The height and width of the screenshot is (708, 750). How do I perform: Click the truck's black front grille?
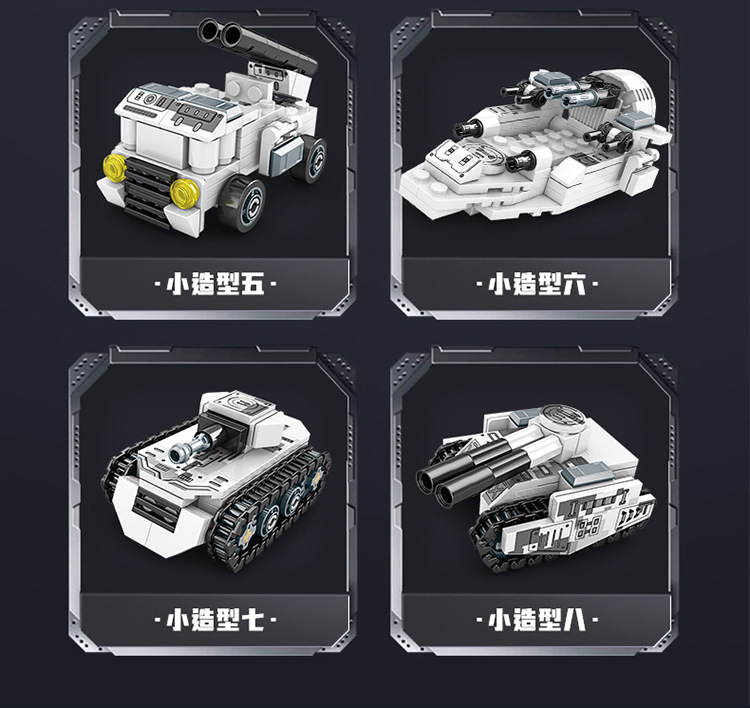coord(147,192)
